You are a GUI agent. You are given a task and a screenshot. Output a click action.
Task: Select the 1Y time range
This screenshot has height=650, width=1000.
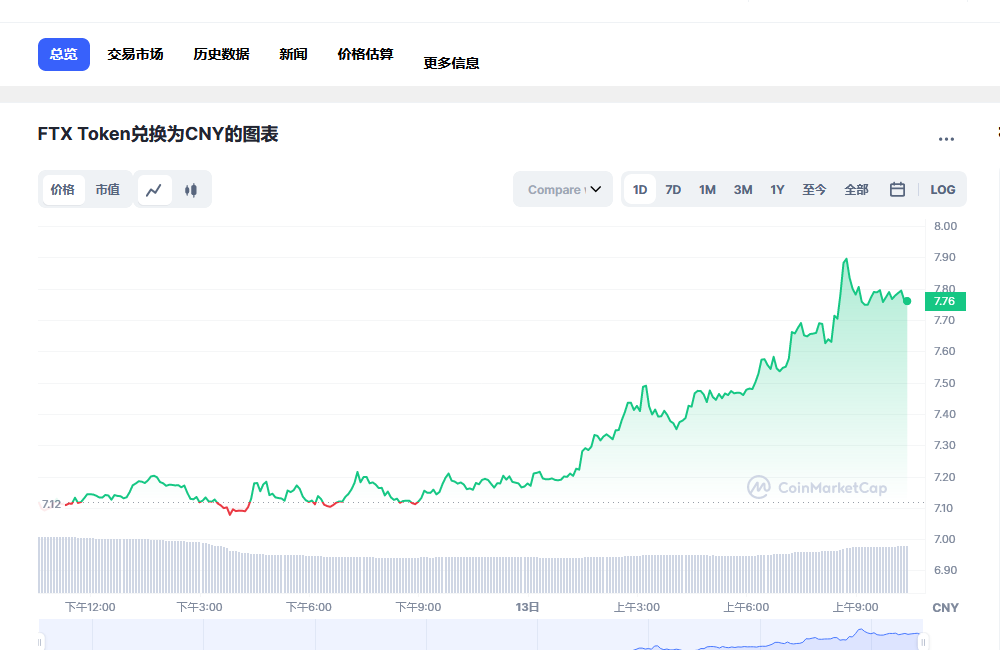[777, 189]
